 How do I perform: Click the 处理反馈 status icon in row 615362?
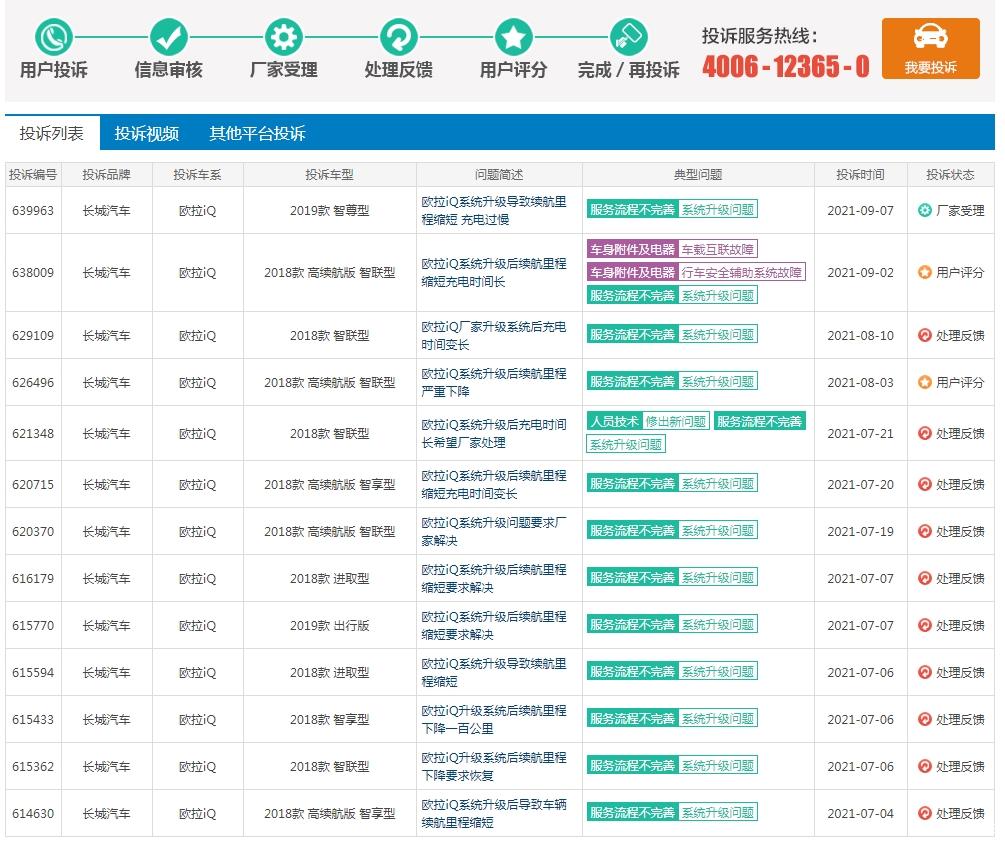pyautogui.click(x=924, y=766)
